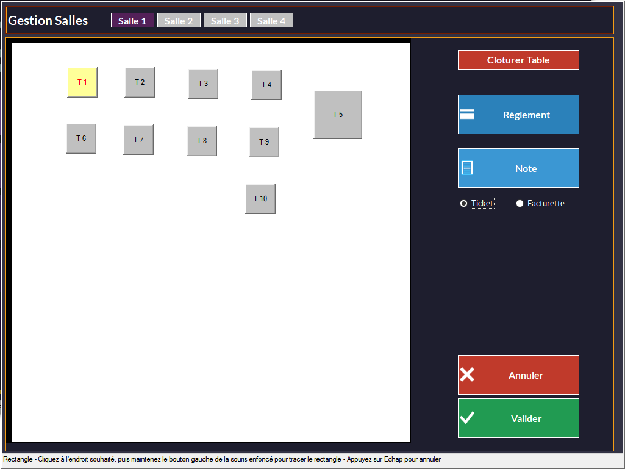This screenshot has width=625, height=469.
Task: Click the Note button
Action: pyautogui.click(x=518, y=168)
